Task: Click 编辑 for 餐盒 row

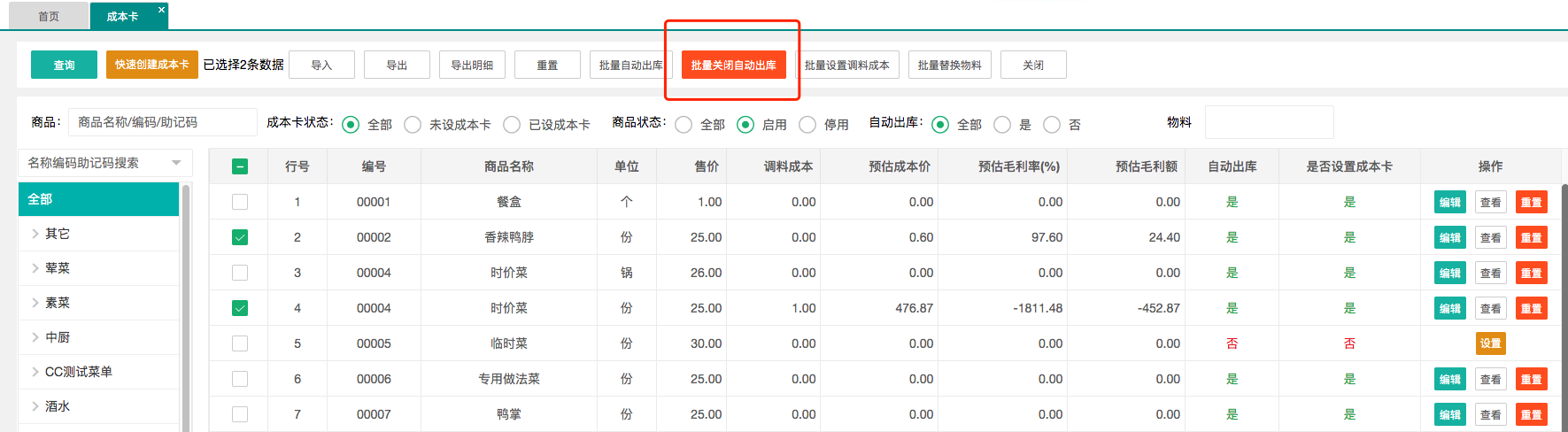Action: [x=1450, y=202]
